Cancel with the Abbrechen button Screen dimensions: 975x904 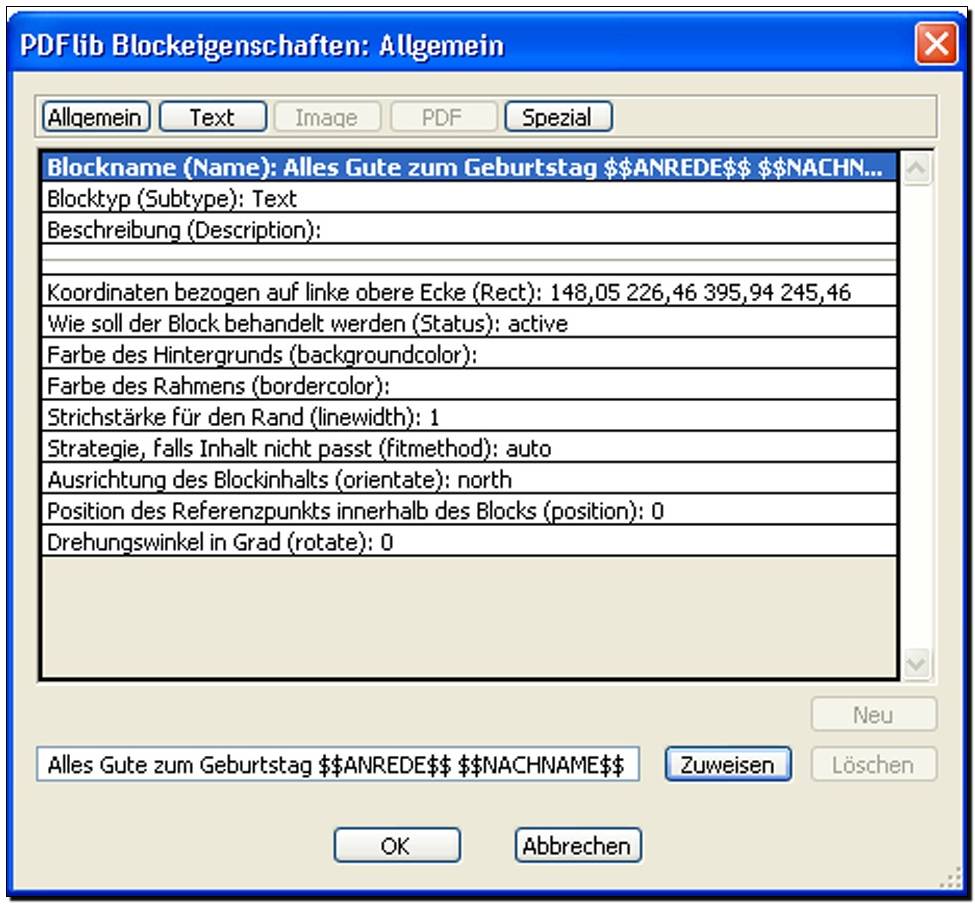[x=578, y=845]
